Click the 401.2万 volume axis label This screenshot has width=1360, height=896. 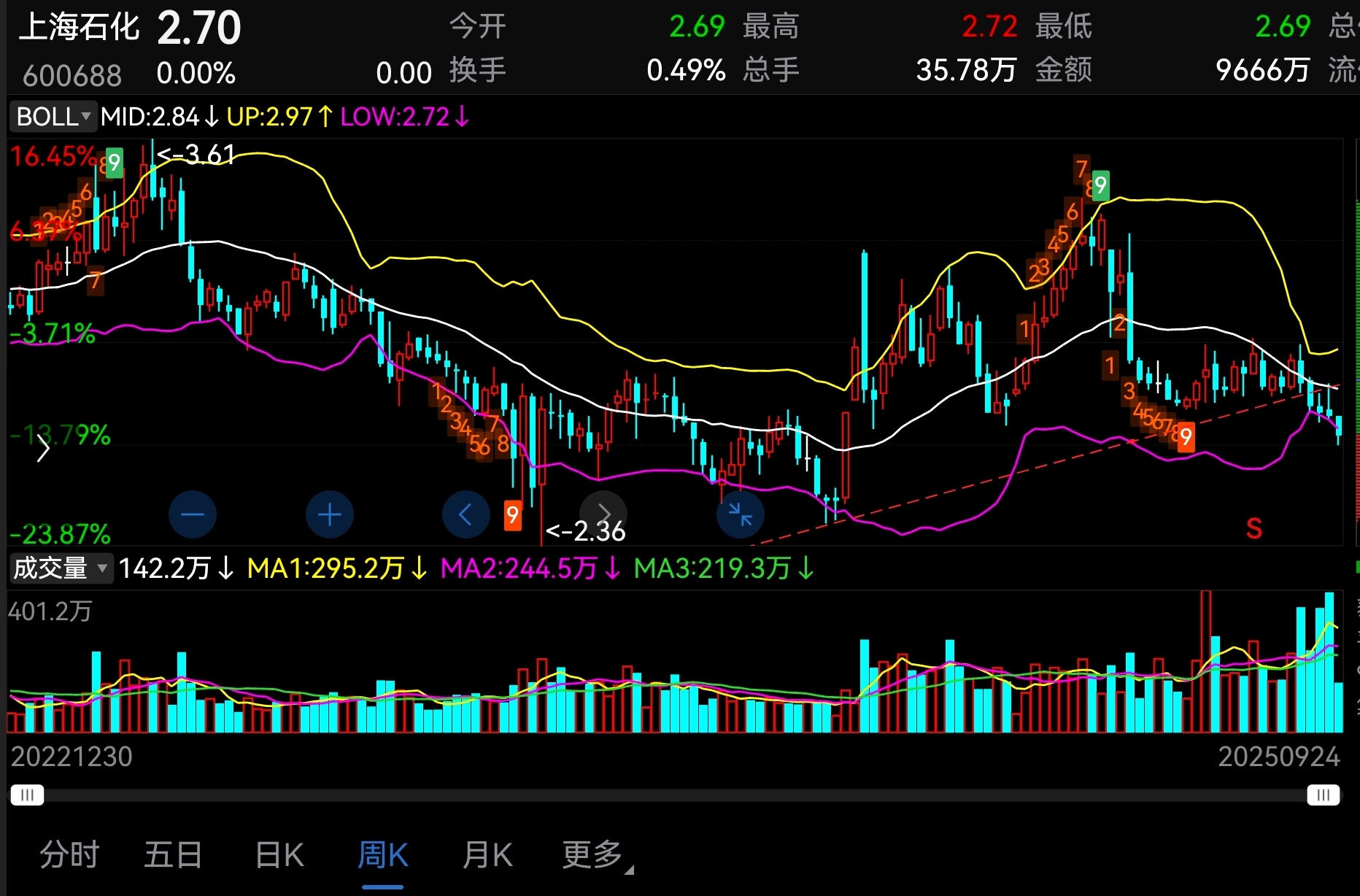point(50,611)
